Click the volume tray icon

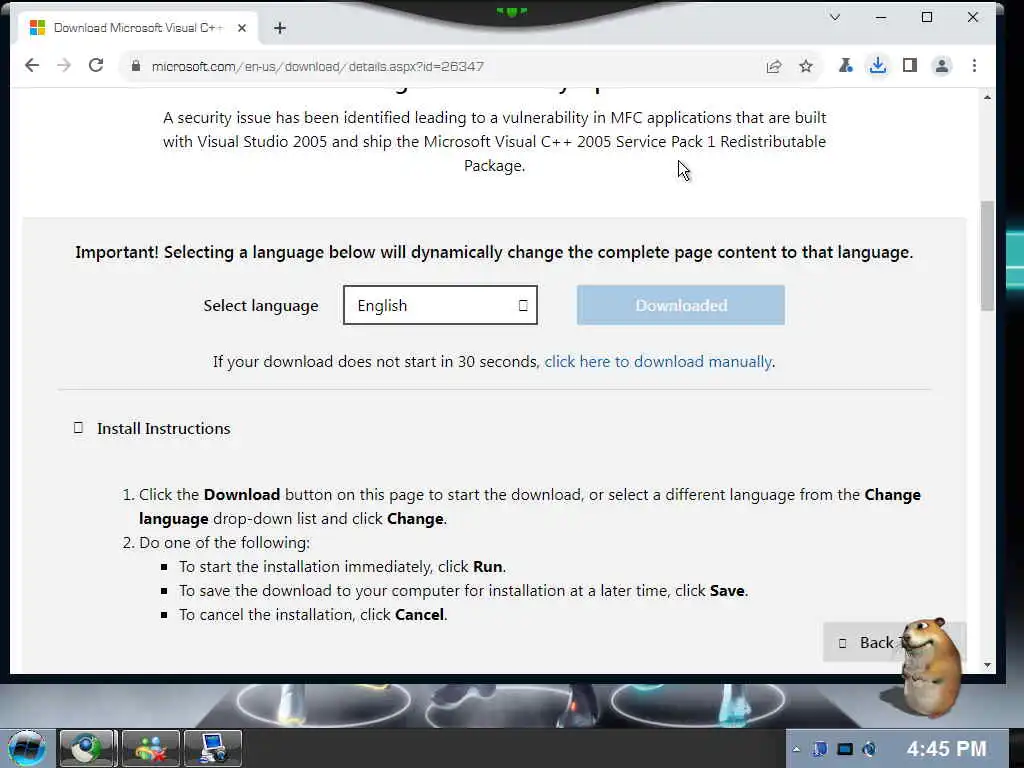[869, 749]
